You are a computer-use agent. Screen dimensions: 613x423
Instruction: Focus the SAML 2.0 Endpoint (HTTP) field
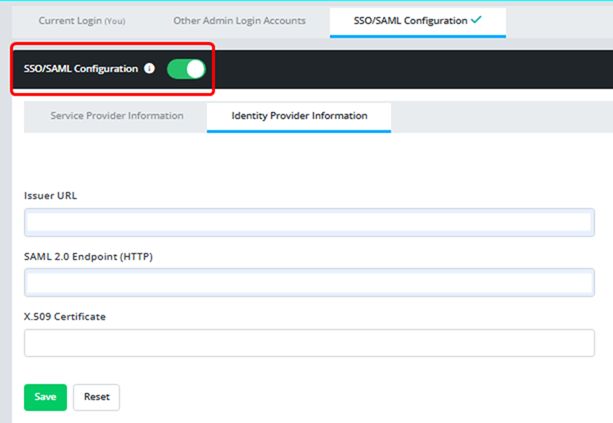[309, 282]
